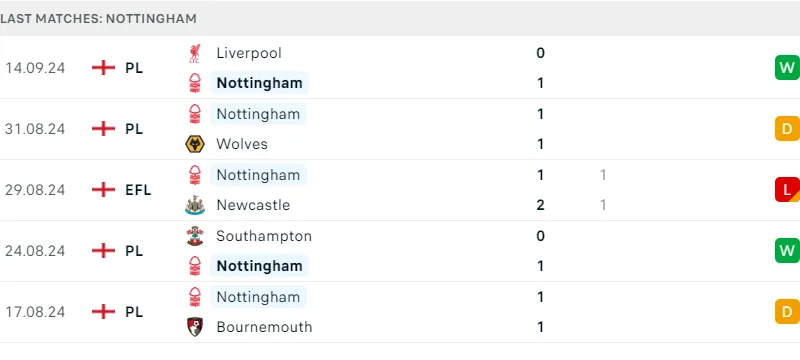Open the Bournemouth team link
Screen dimensions: 800x360
[x=264, y=327]
